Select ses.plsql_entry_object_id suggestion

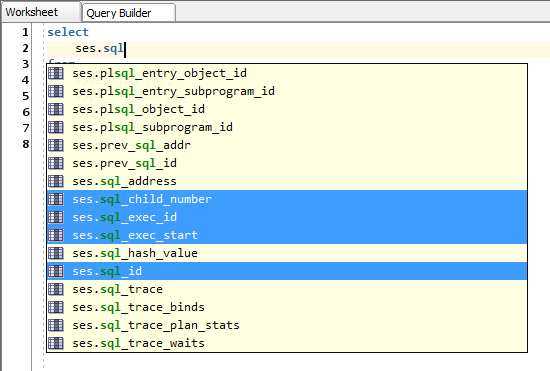coord(287,73)
